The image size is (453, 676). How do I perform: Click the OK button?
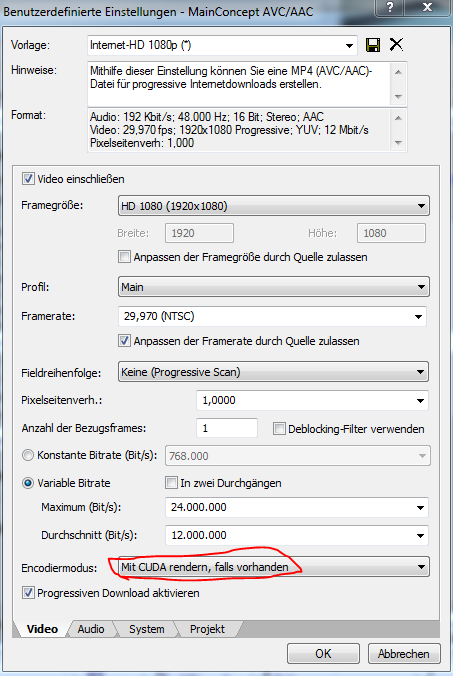[x=323, y=654]
